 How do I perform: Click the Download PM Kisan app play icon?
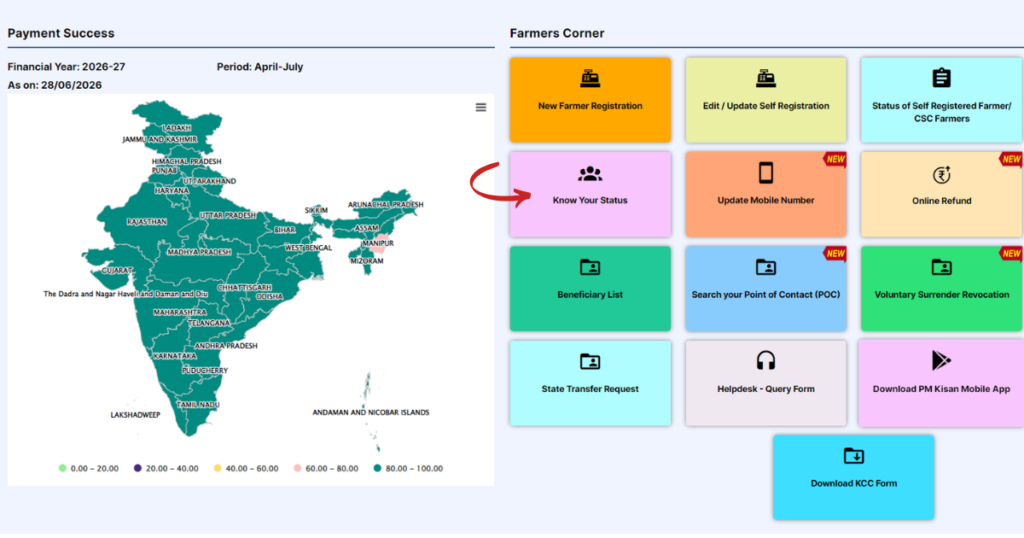point(940,360)
